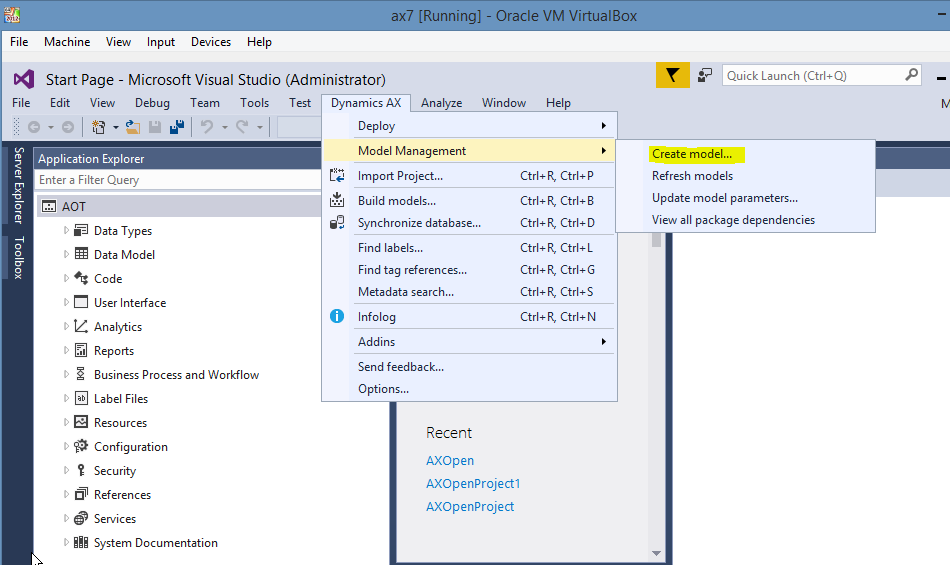Image resolution: width=950 pixels, height=565 pixels.
Task: Click the Code node gears icon
Action: (81, 278)
